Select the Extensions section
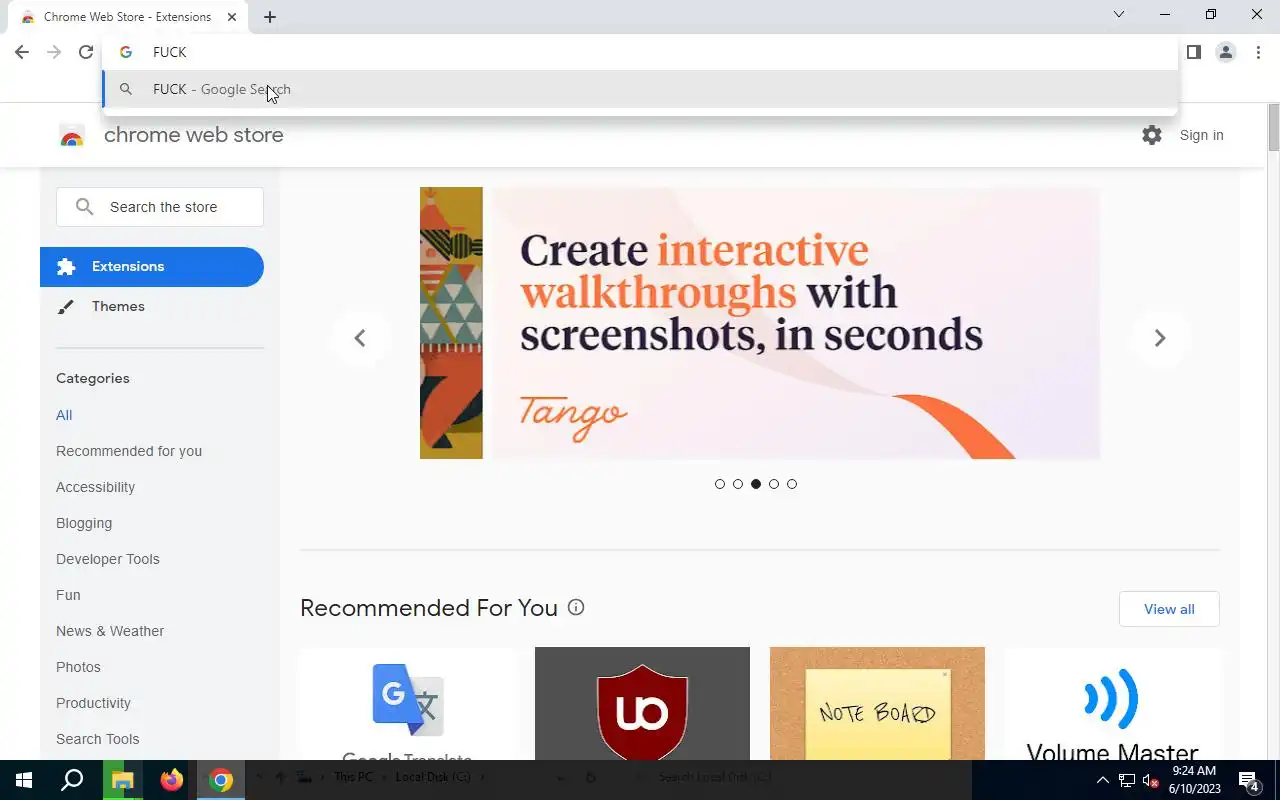Screen dimensions: 1280x800 coord(152,266)
